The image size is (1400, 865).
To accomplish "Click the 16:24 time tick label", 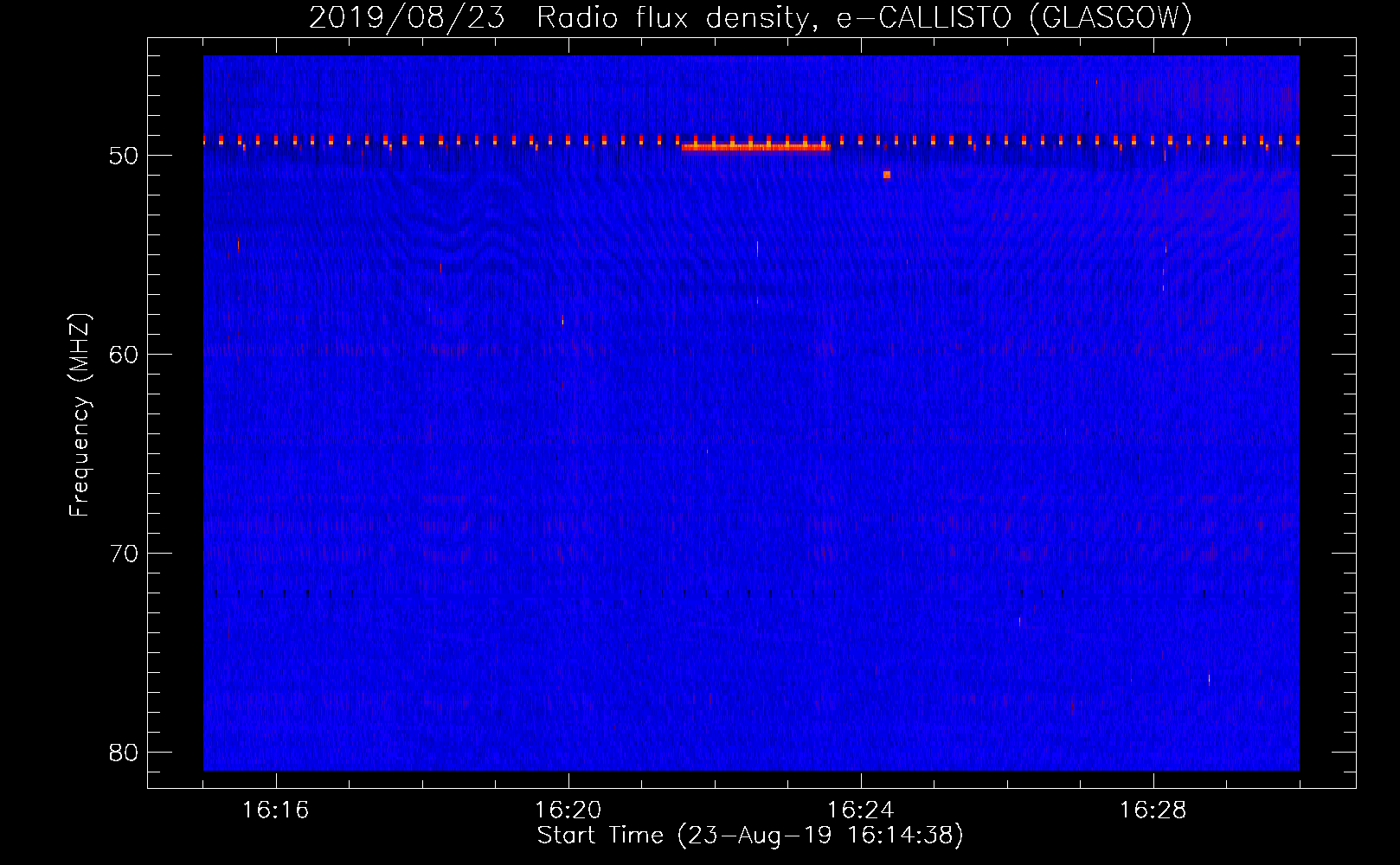I will tap(861, 810).
